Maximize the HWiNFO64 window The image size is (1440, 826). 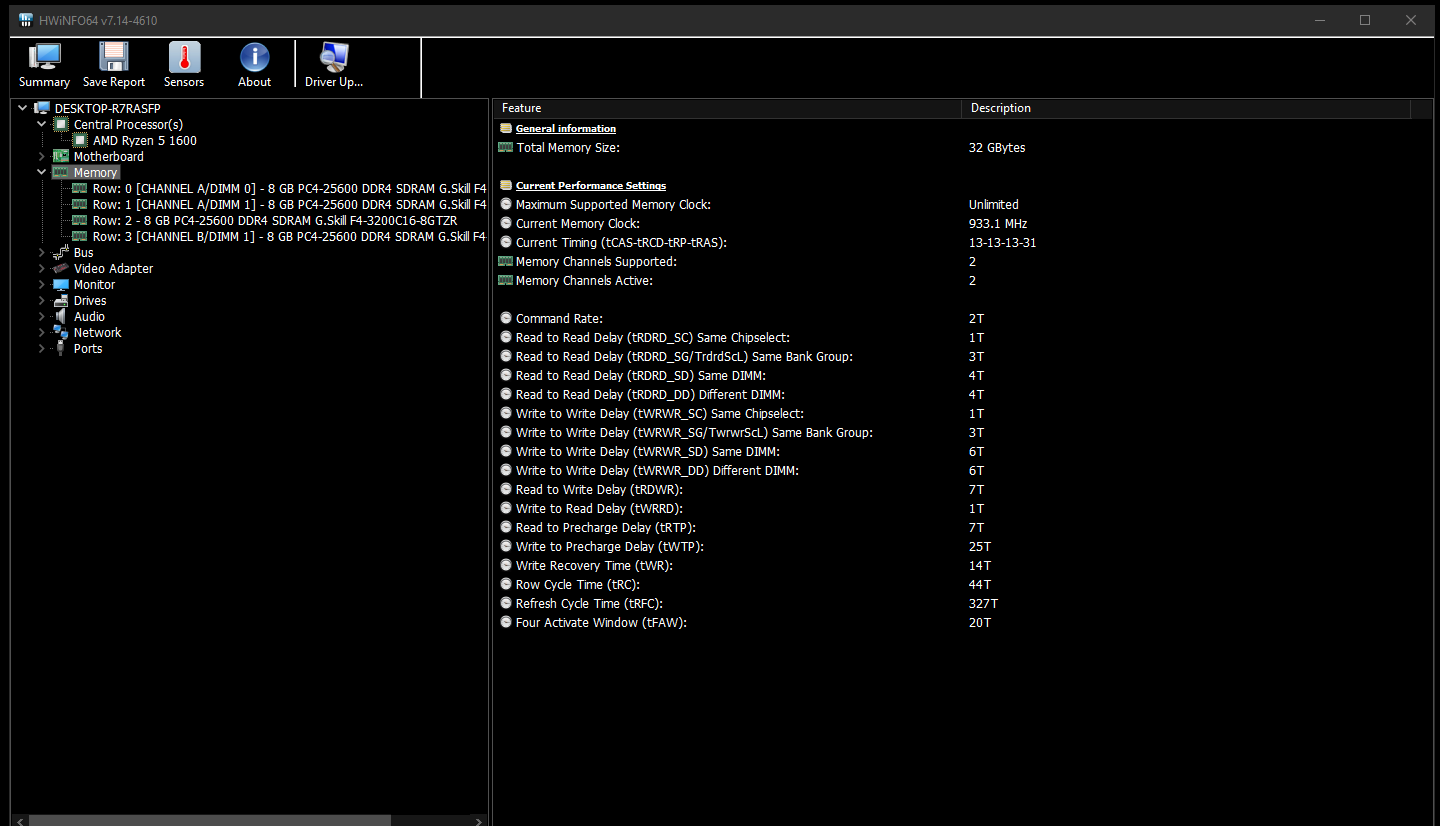point(1365,20)
